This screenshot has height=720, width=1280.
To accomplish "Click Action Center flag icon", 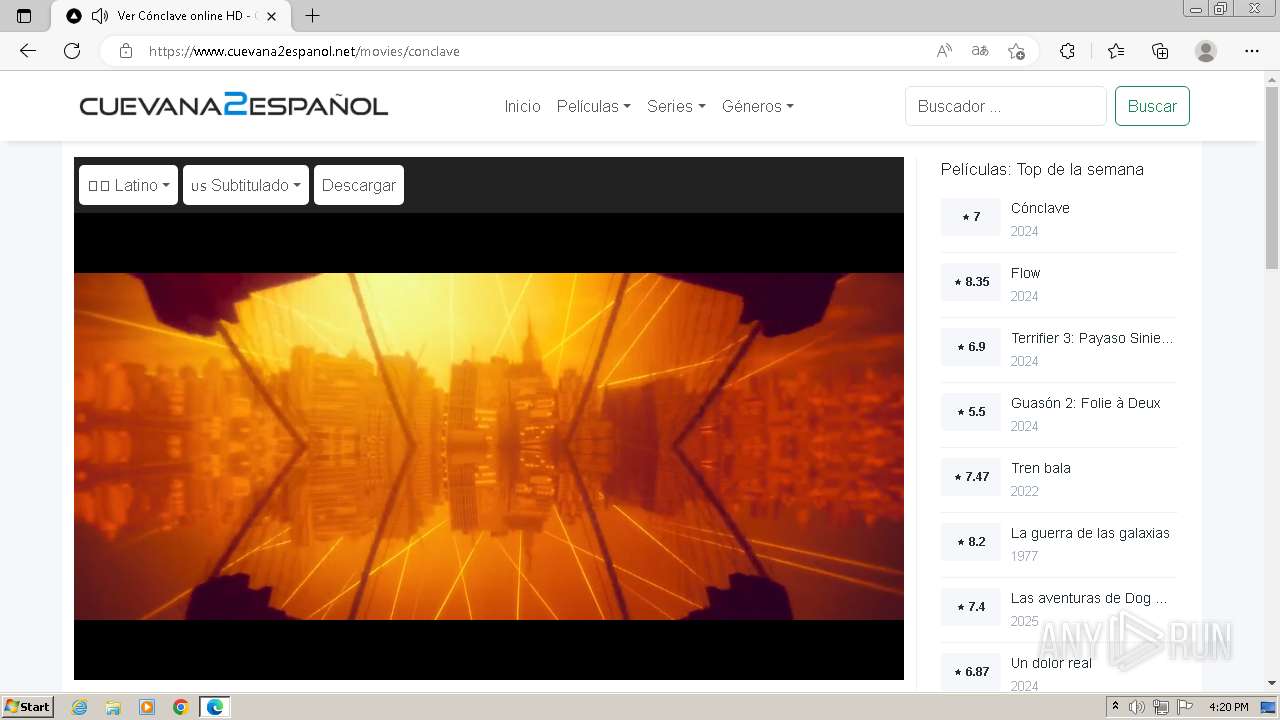I will (x=1183, y=707).
